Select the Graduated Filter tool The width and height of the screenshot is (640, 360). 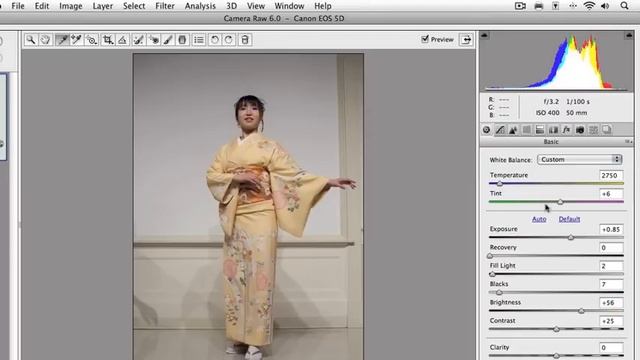pyautogui.click(x=182, y=40)
